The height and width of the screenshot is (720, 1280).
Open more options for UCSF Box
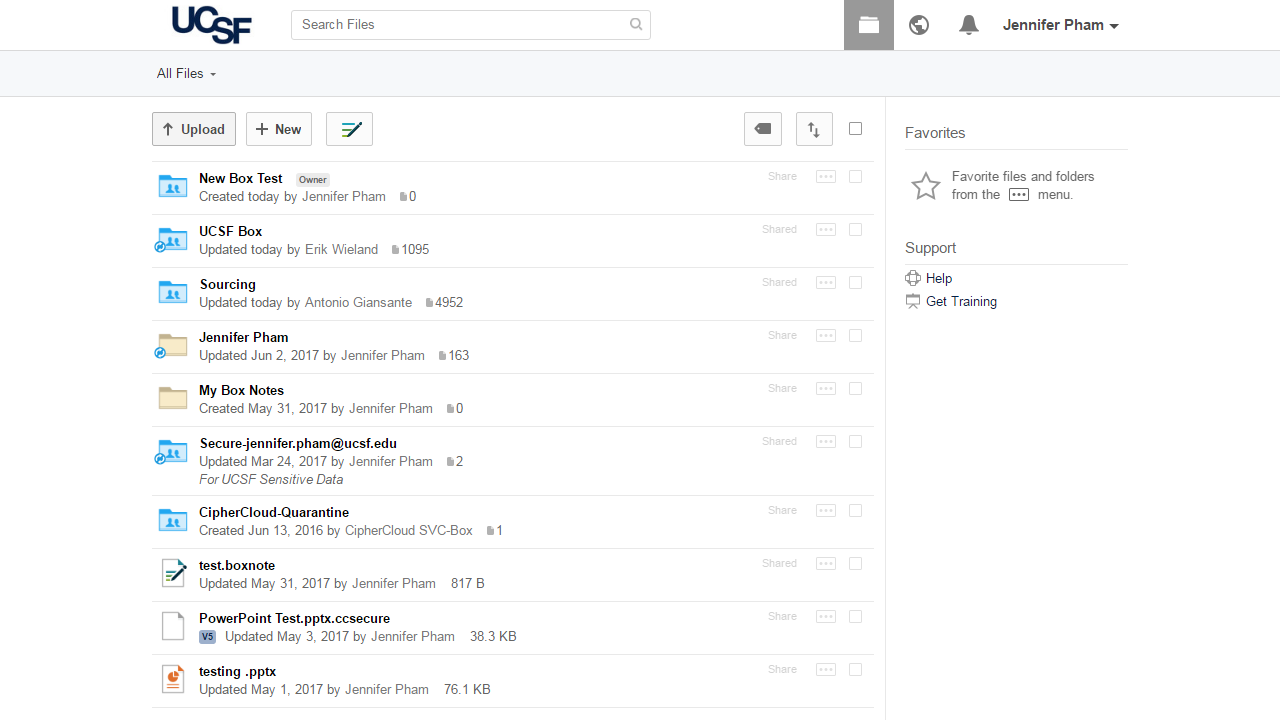click(x=826, y=230)
